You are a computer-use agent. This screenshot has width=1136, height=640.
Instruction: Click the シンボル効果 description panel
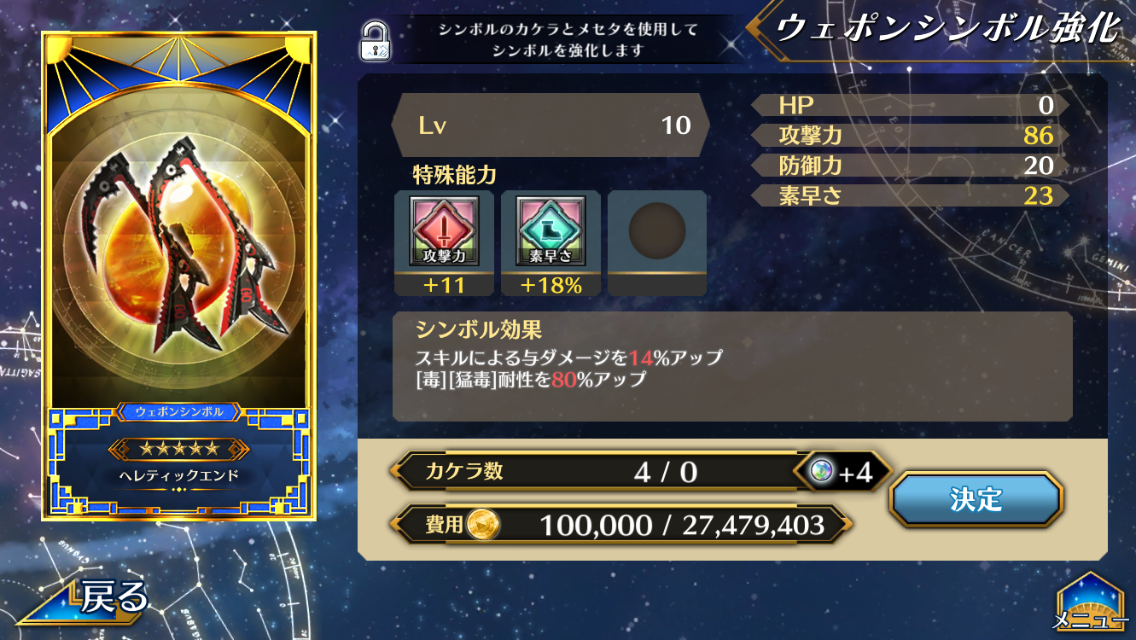pos(732,367)
